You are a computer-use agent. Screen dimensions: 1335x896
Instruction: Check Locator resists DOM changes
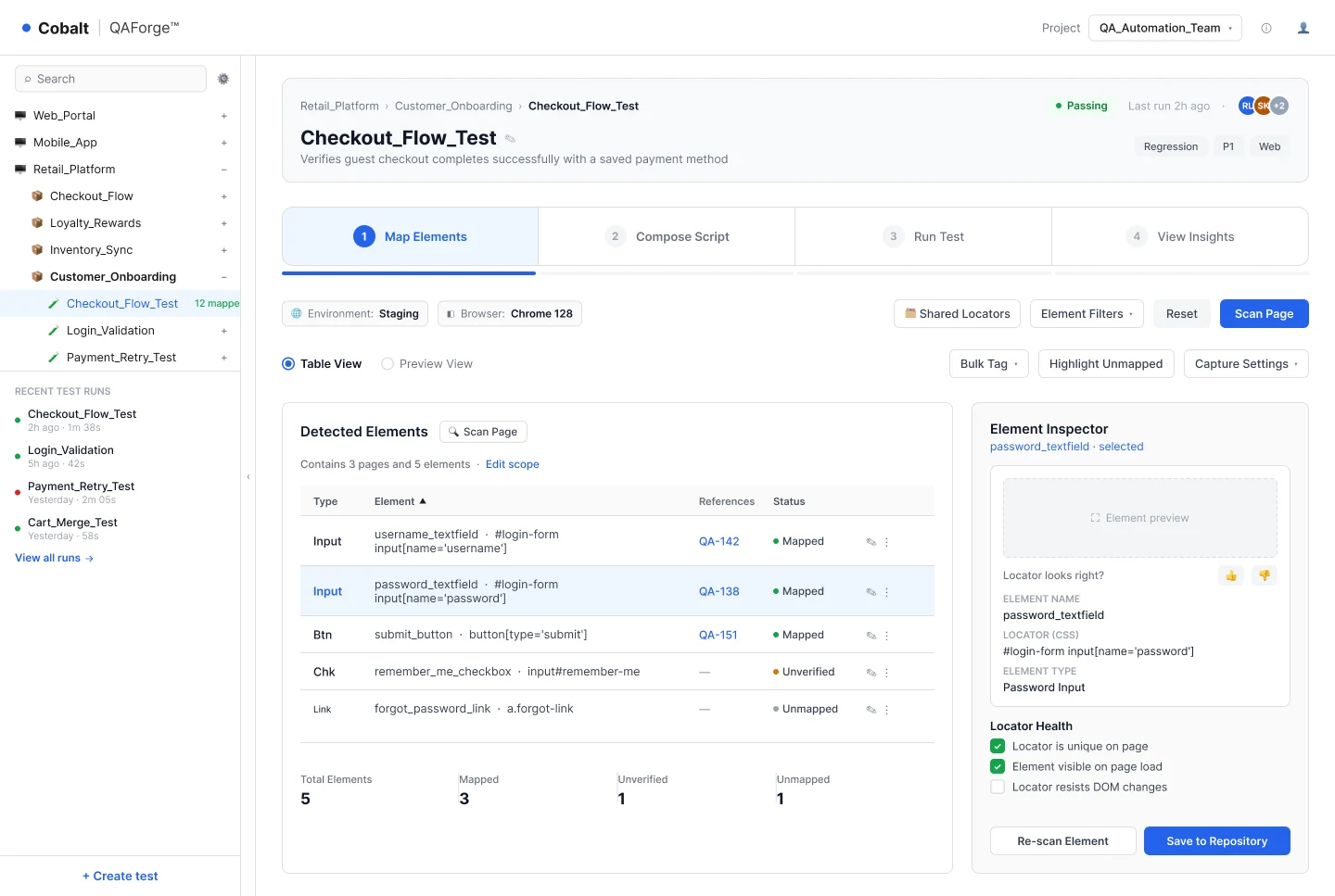point(998,787)
